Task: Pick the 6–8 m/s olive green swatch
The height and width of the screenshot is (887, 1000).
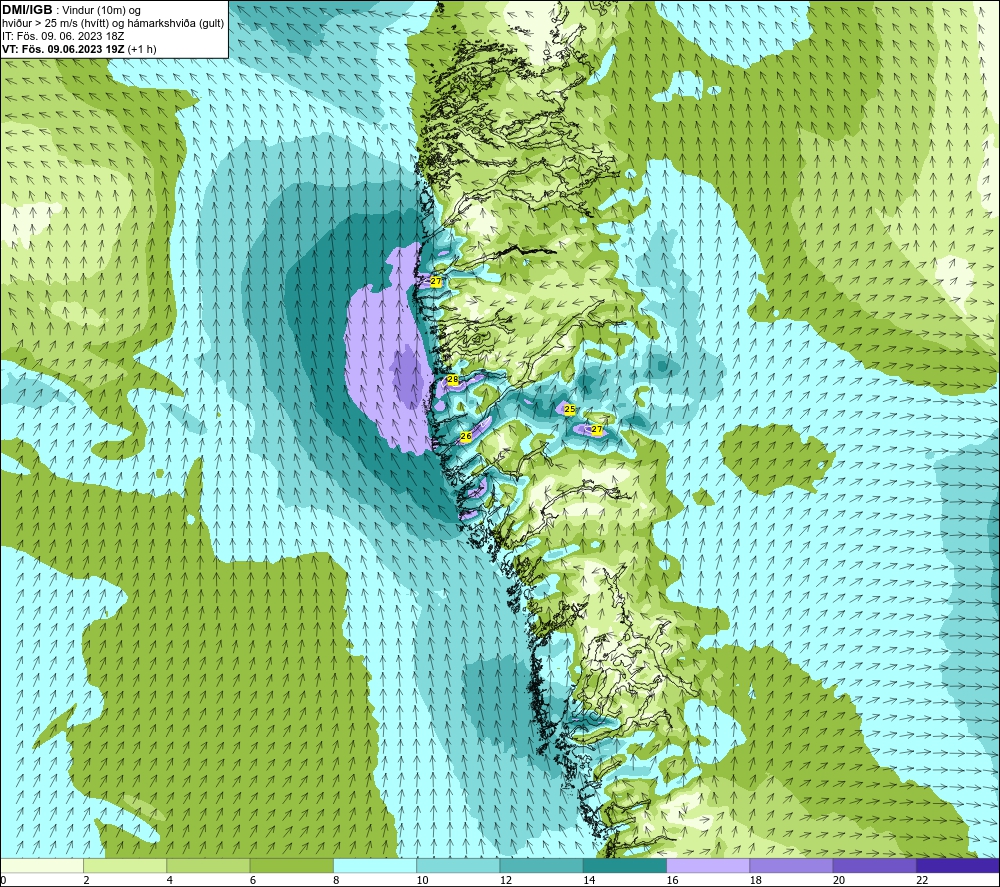Action: (x=291, y=865)
